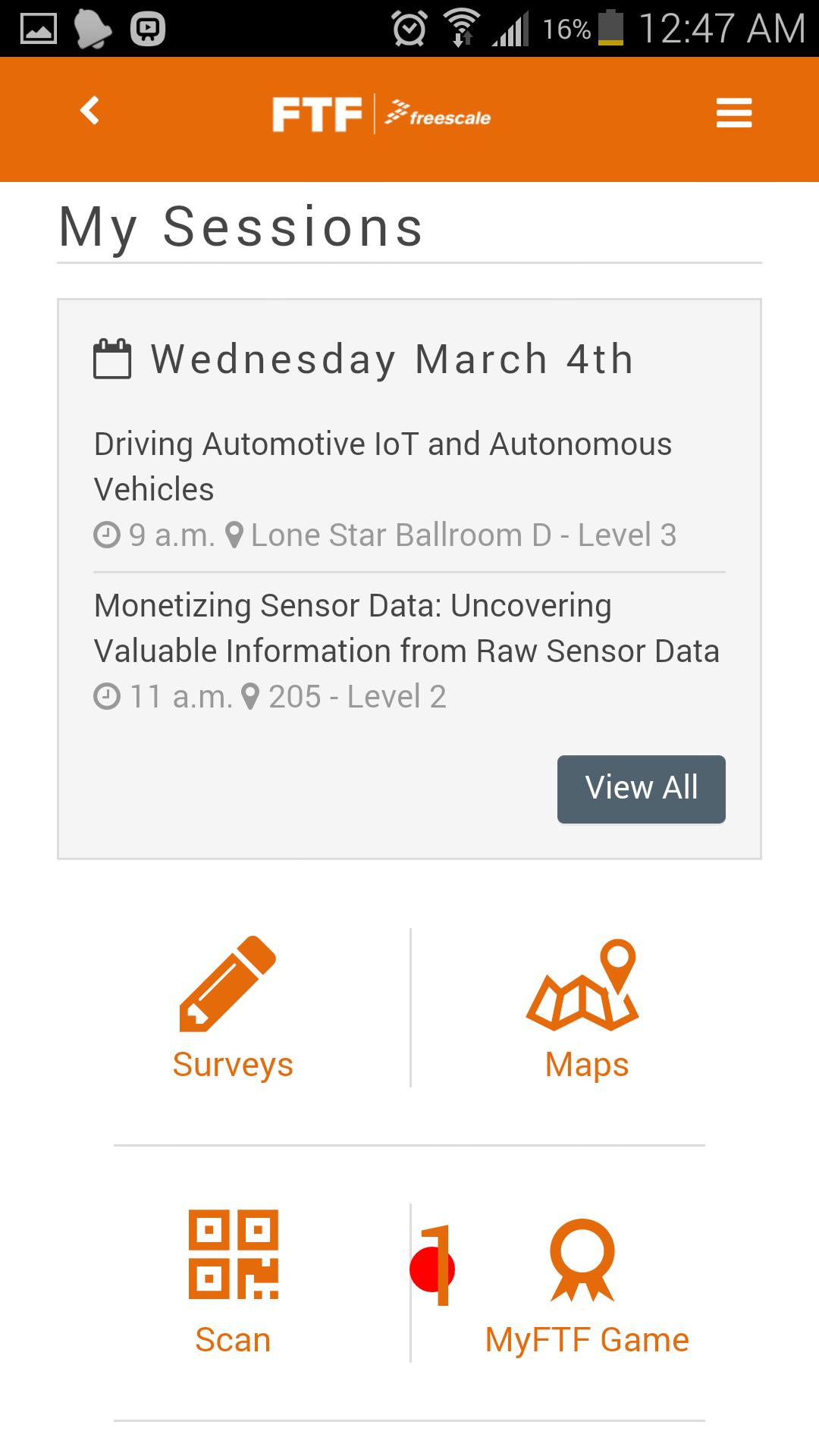Tap the Maps label
Image resolution: width=819 pixels, height=1456 pixels.
coord(587,1065)
